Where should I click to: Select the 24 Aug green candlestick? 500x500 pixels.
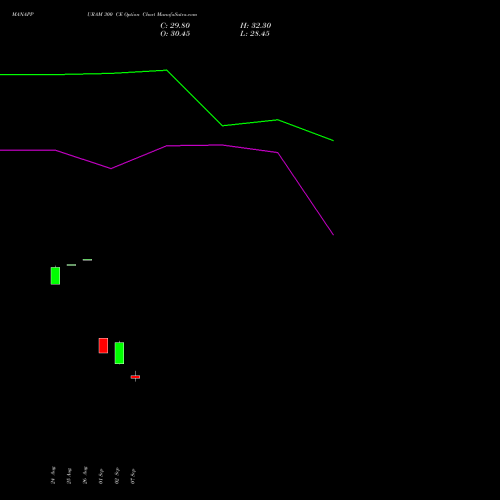tap(55, 276)
